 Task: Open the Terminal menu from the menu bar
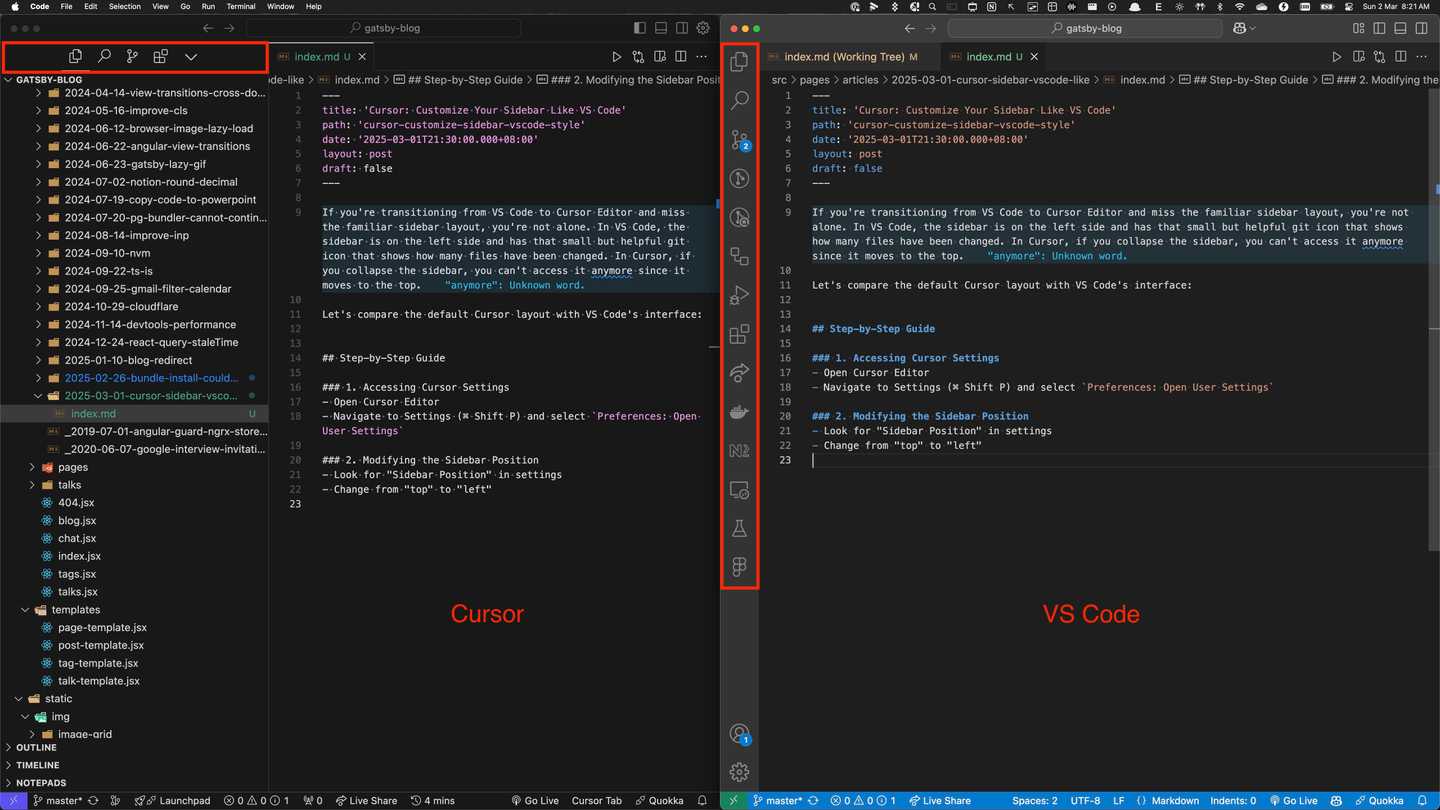pos(240,6)
